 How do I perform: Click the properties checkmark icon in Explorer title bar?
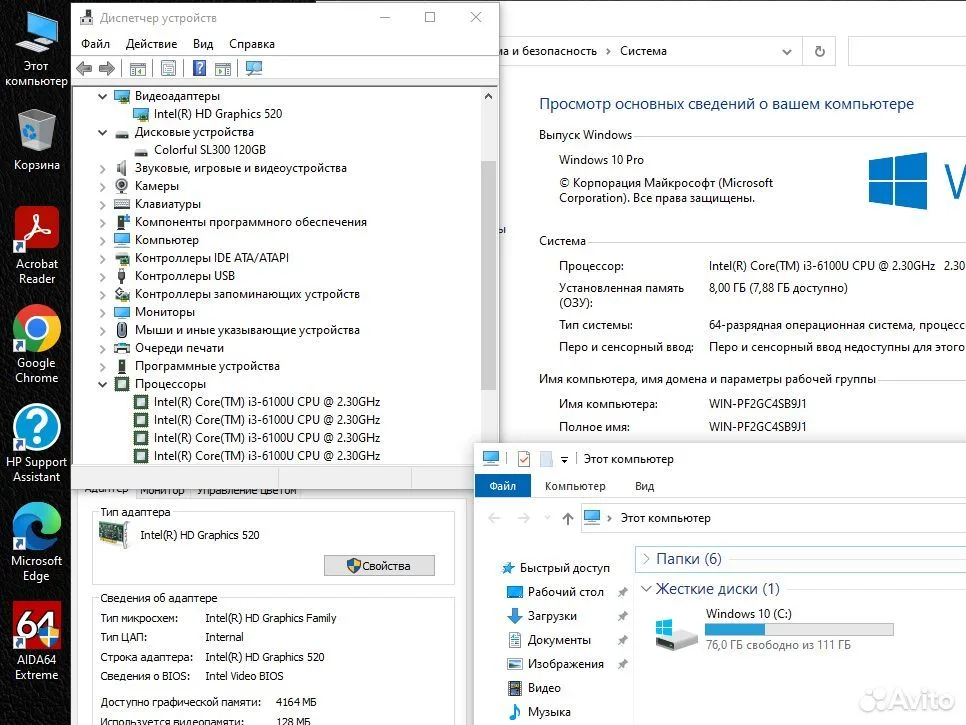pyautogui.click(x=524, y=458)
